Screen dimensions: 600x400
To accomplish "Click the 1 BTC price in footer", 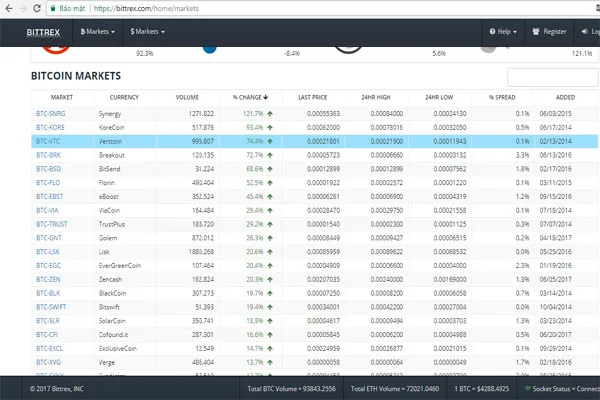I will [482, 389].
